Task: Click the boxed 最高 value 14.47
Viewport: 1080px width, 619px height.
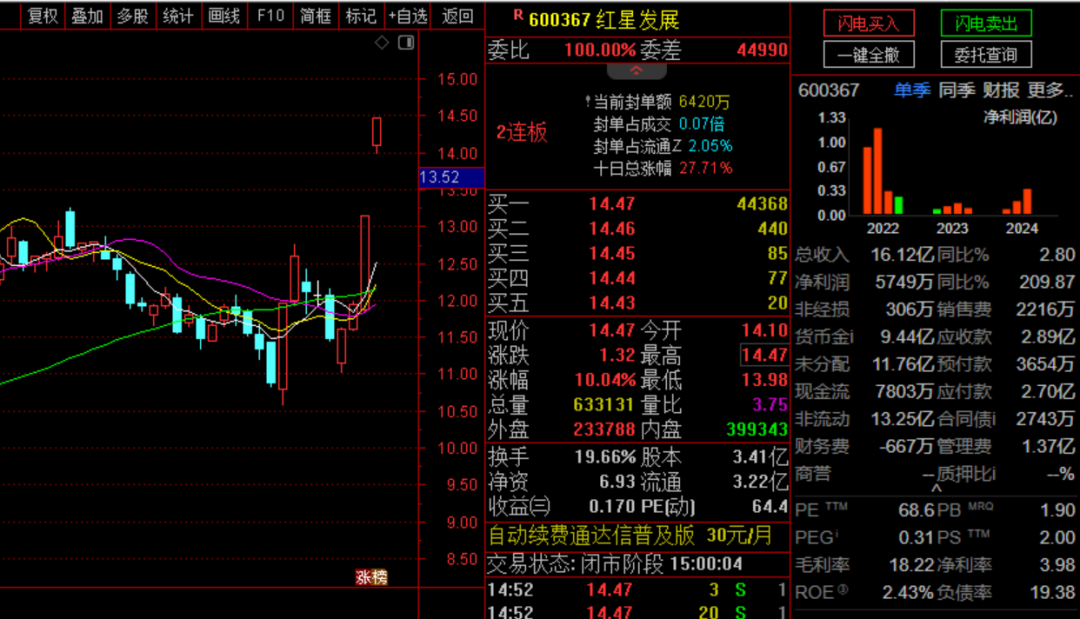Action: [x=764, y=355]
